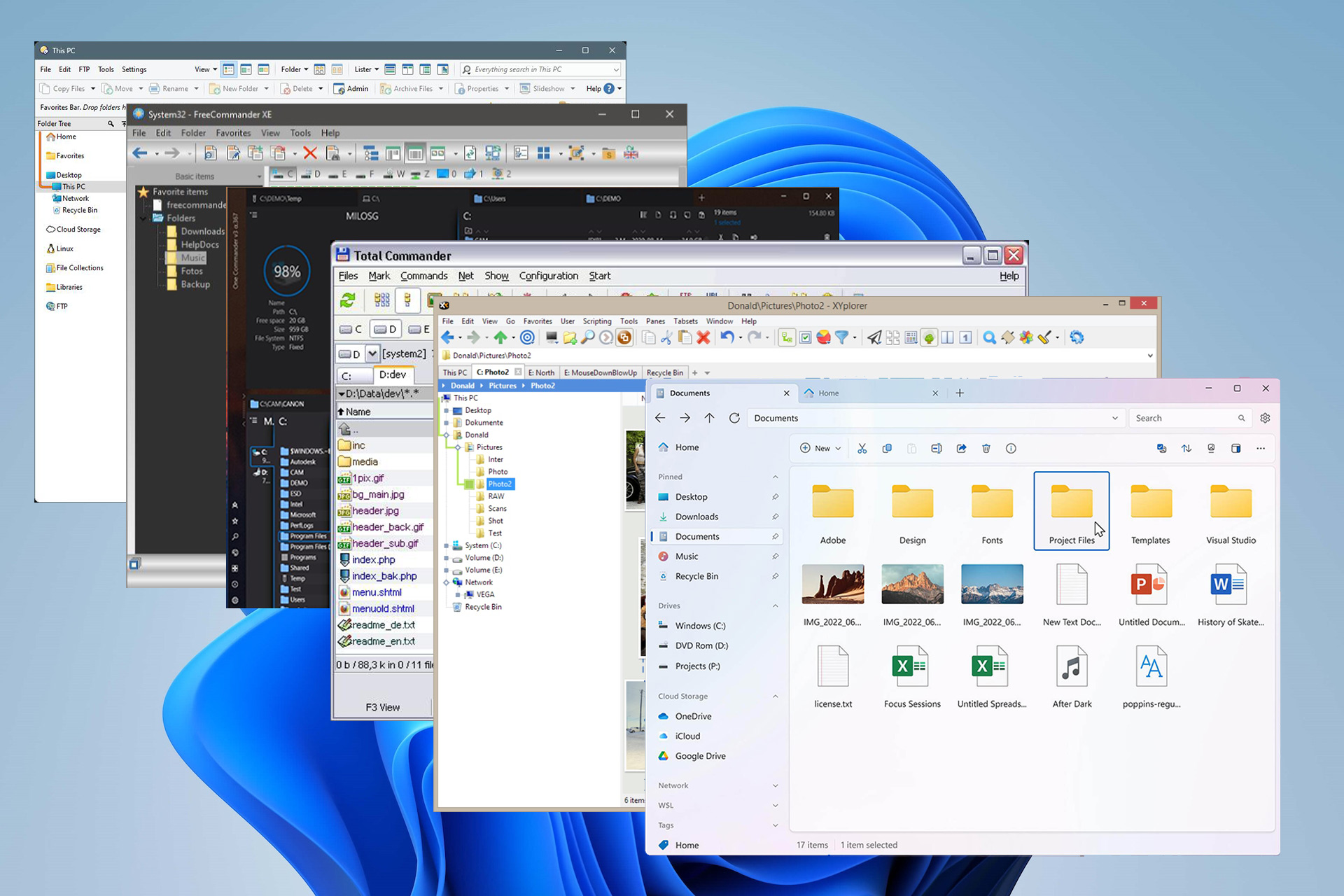Click the blue magnifier search icon in XYplorer
The height and width of the screenshot is (896, 1344).
pos(989,338)
